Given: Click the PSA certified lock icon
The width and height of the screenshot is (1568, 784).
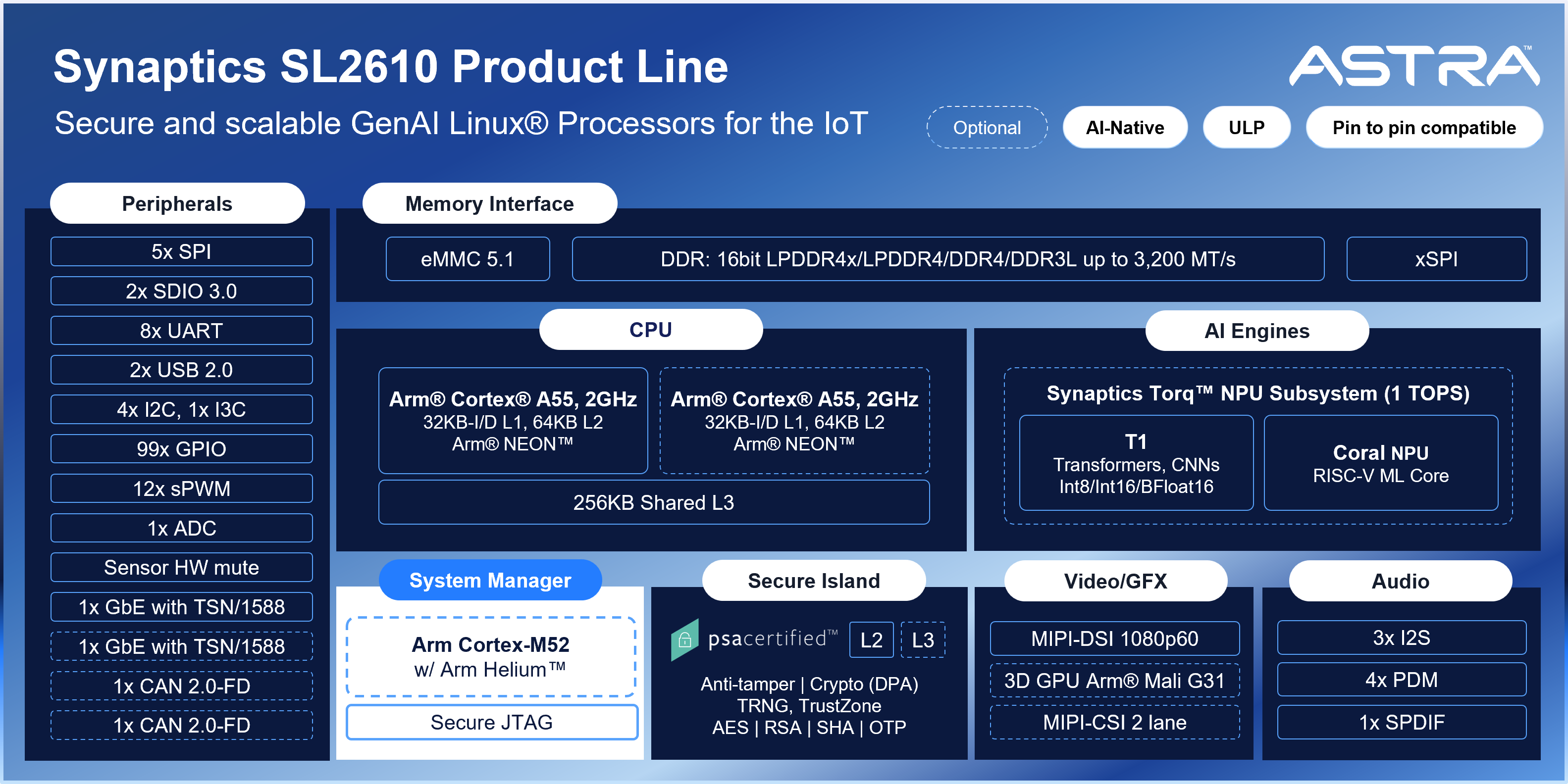Looking at the screenshot, I should [684, 639].
